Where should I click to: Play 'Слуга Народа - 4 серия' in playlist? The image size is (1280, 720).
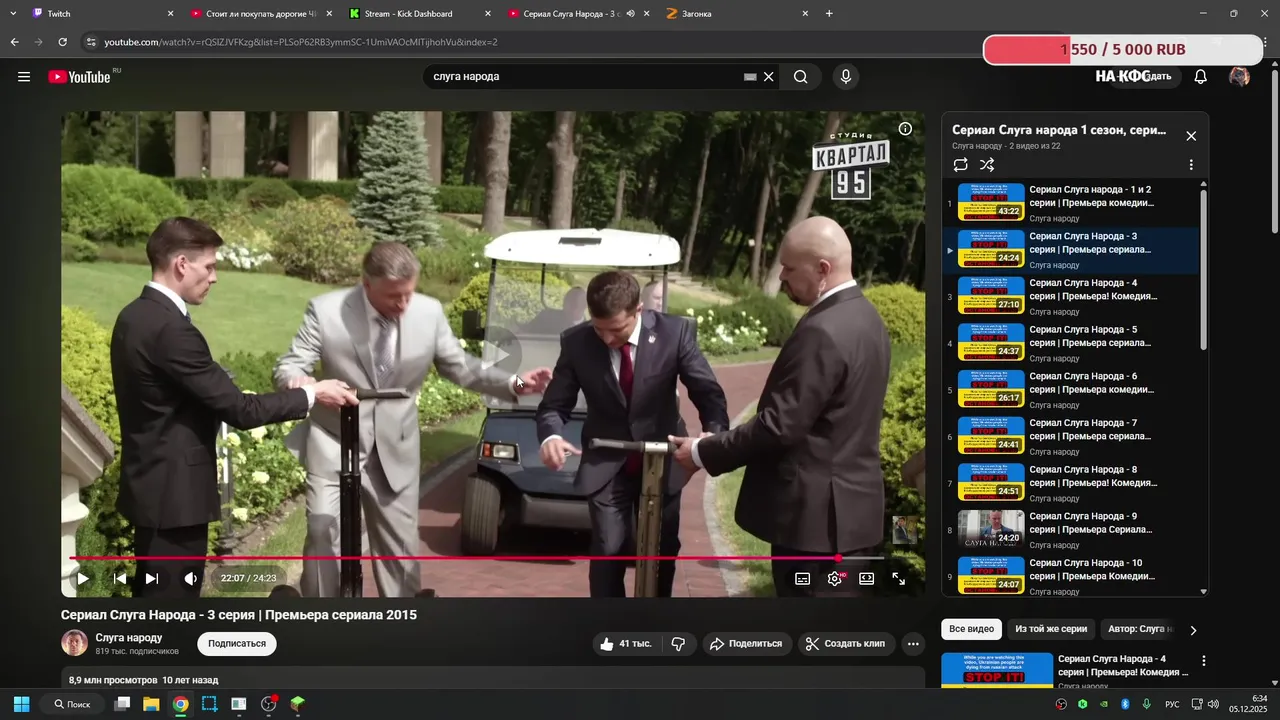tap(1071, 296)
